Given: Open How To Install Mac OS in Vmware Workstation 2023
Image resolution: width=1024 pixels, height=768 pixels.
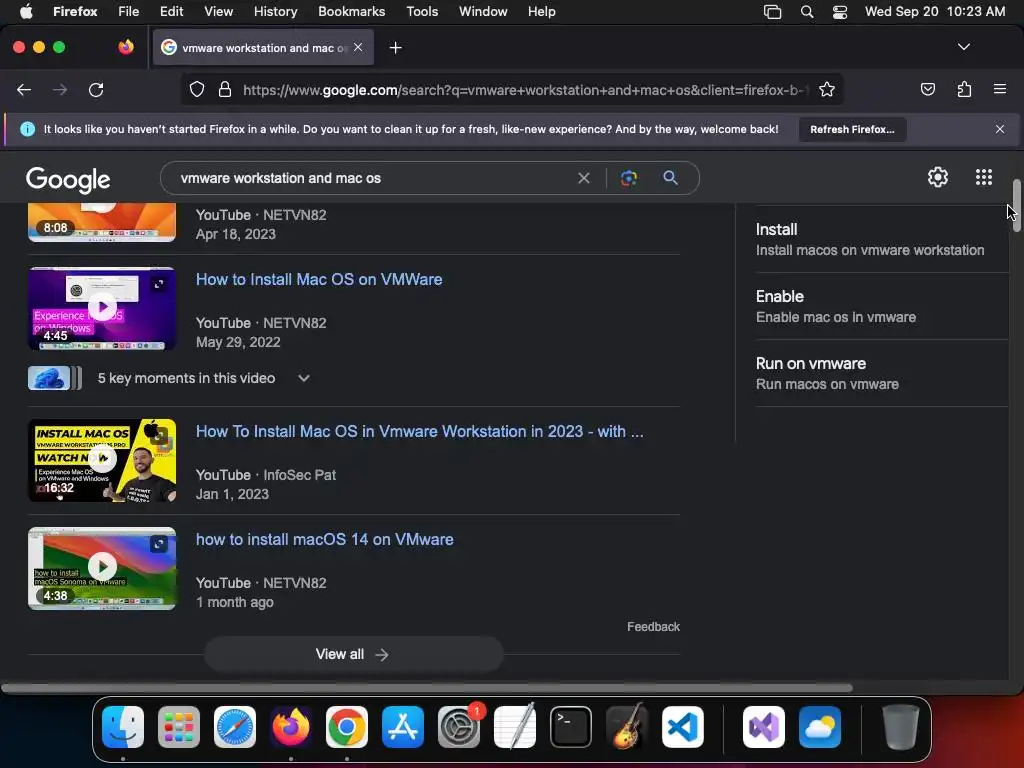Looking at the screenshot, I should [x=420, y=432].
